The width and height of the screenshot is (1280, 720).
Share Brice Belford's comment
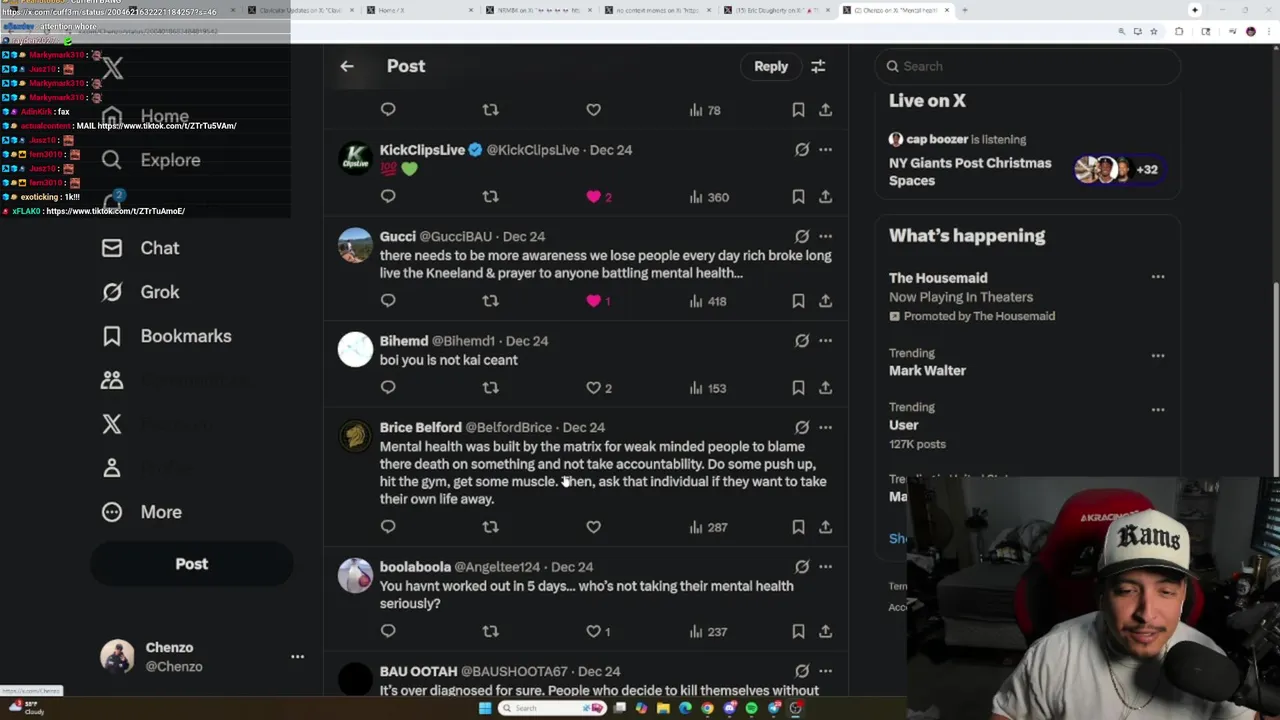tap(825, 527)
